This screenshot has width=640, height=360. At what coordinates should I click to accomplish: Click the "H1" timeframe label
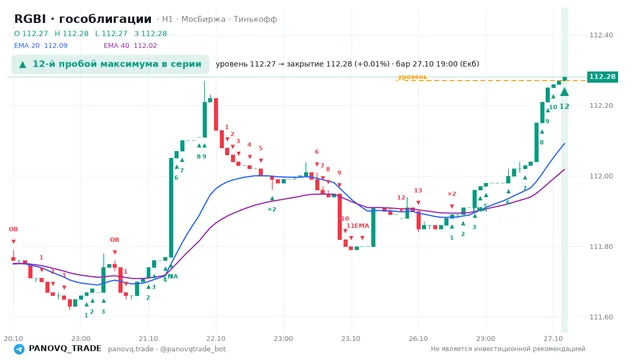point(167,19)
